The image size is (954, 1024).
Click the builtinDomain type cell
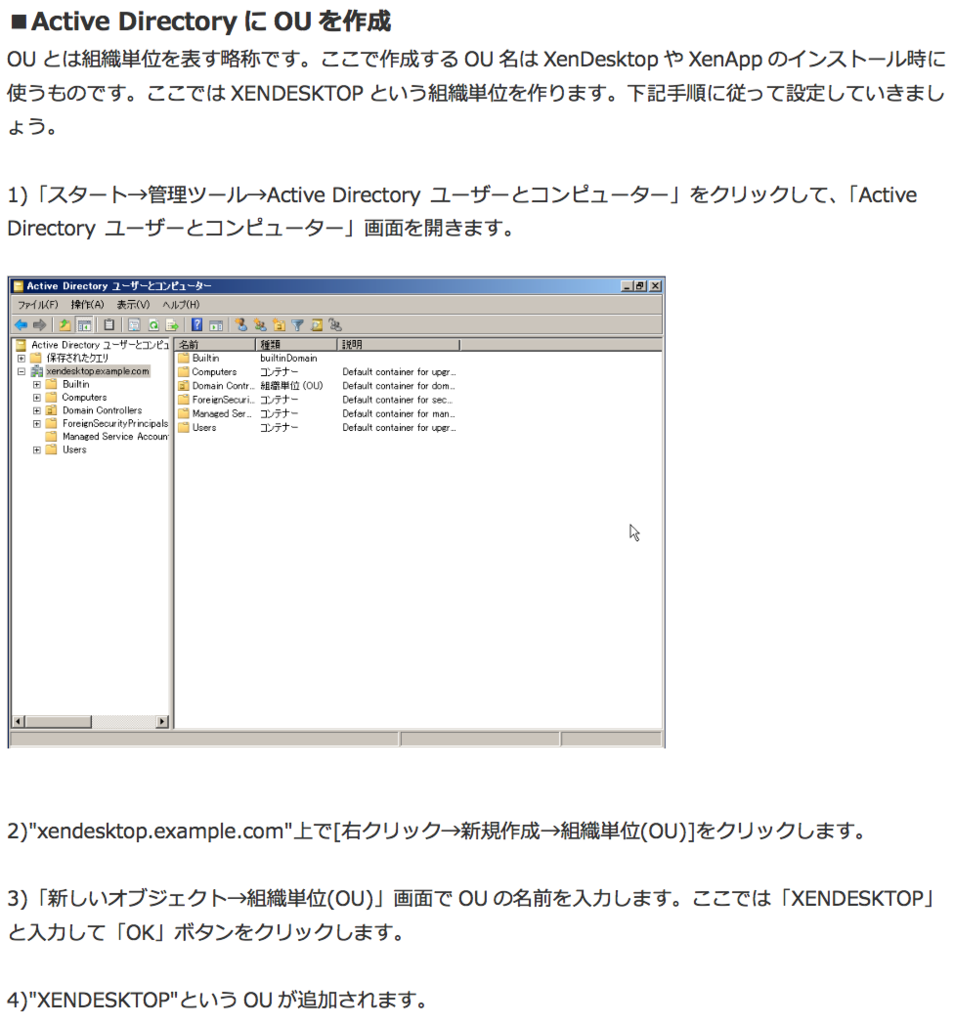click(289, 358)
